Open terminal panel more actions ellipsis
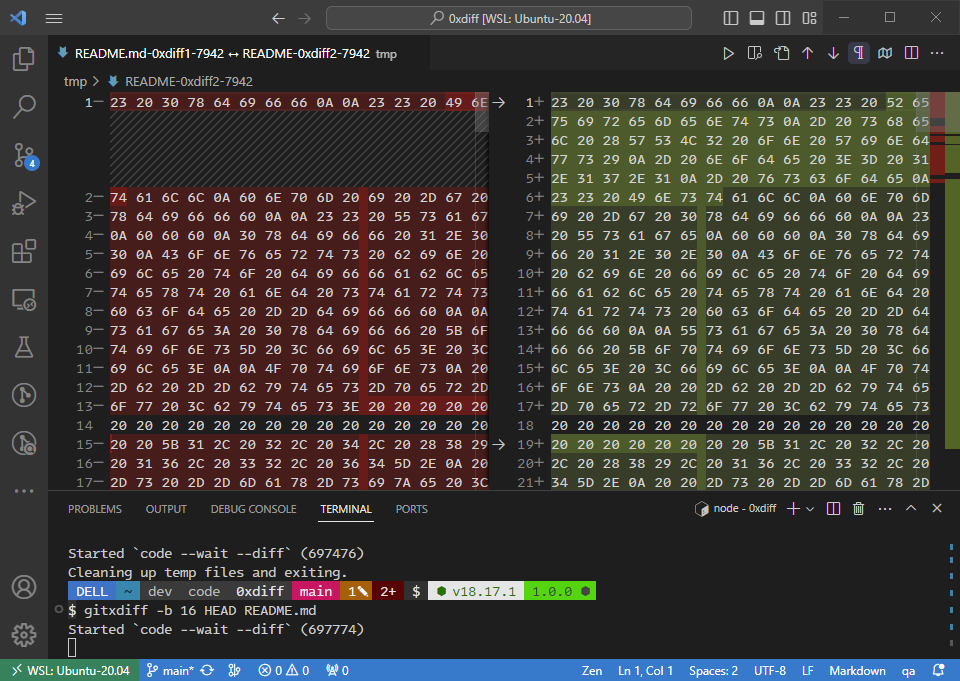960x681 pixels. pyautogui.click(x=885, y=508)
